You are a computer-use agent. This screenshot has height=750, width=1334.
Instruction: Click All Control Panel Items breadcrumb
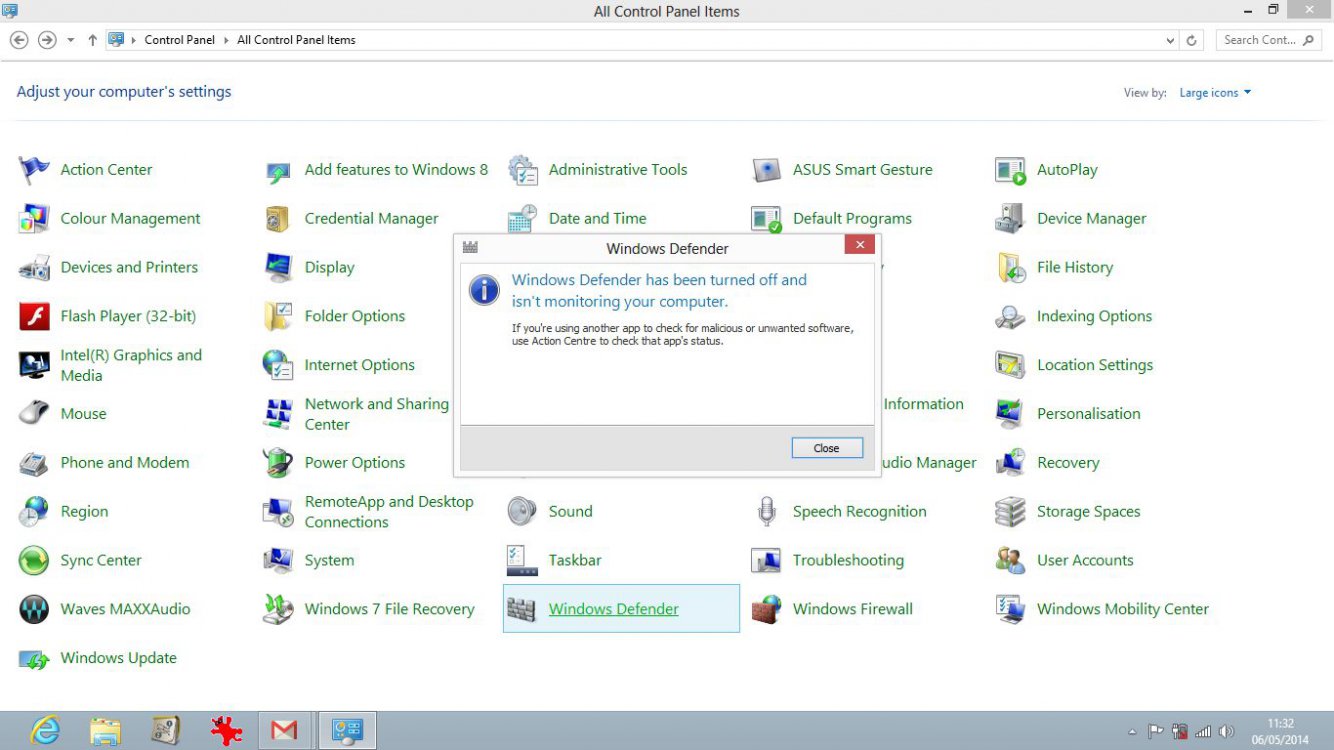296,40
